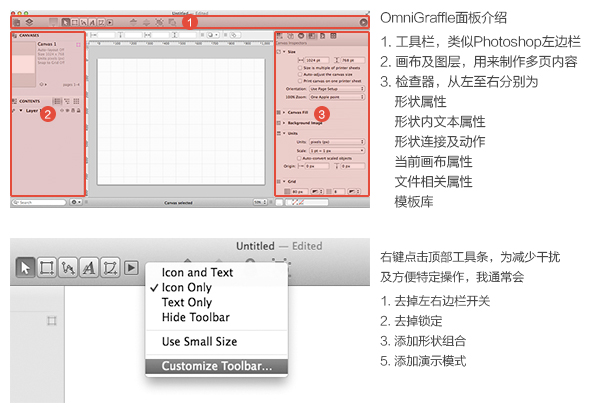Switch Contents to grid view
The height and width of the screenshot is (413, 590).
click(76, 101)
